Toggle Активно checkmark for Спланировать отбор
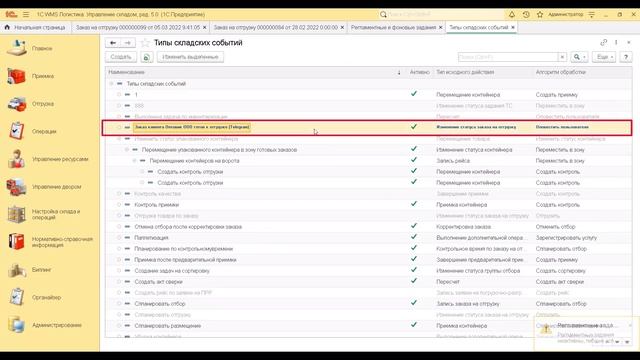The image size is (640, 360). (414, 303)
